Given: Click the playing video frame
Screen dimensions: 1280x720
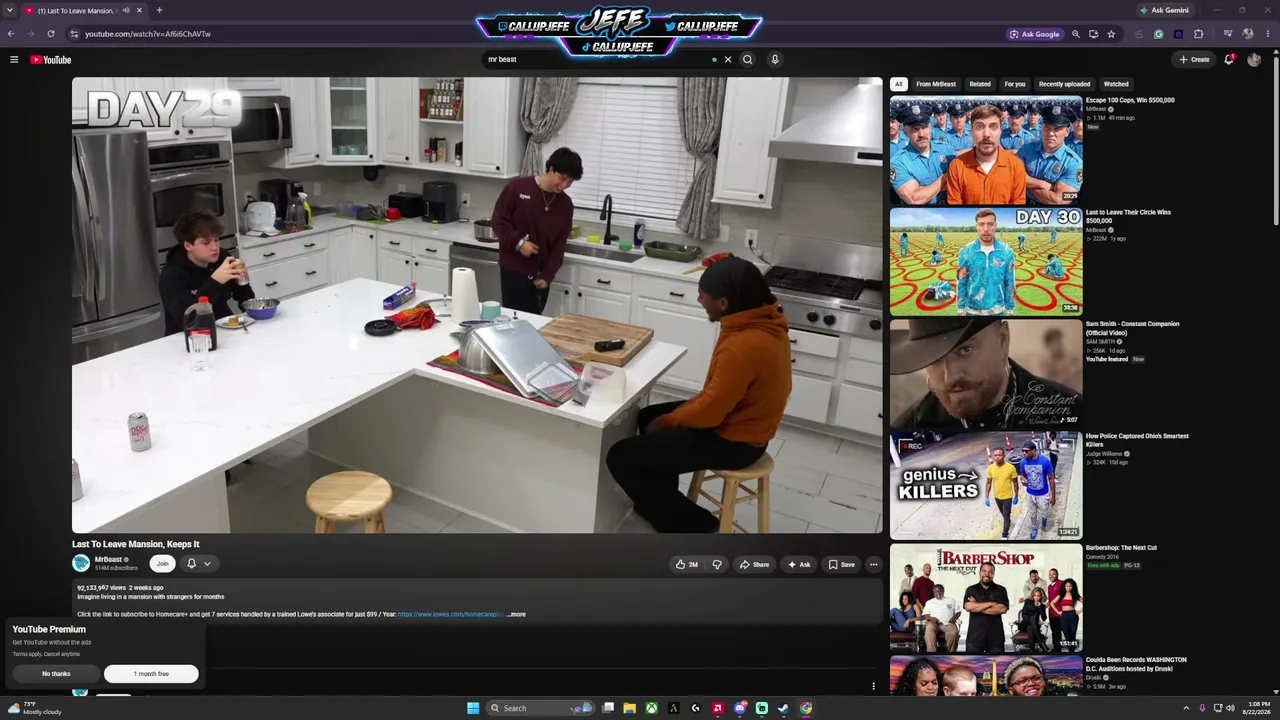Looking at the screenshot, I should (477, 306).
